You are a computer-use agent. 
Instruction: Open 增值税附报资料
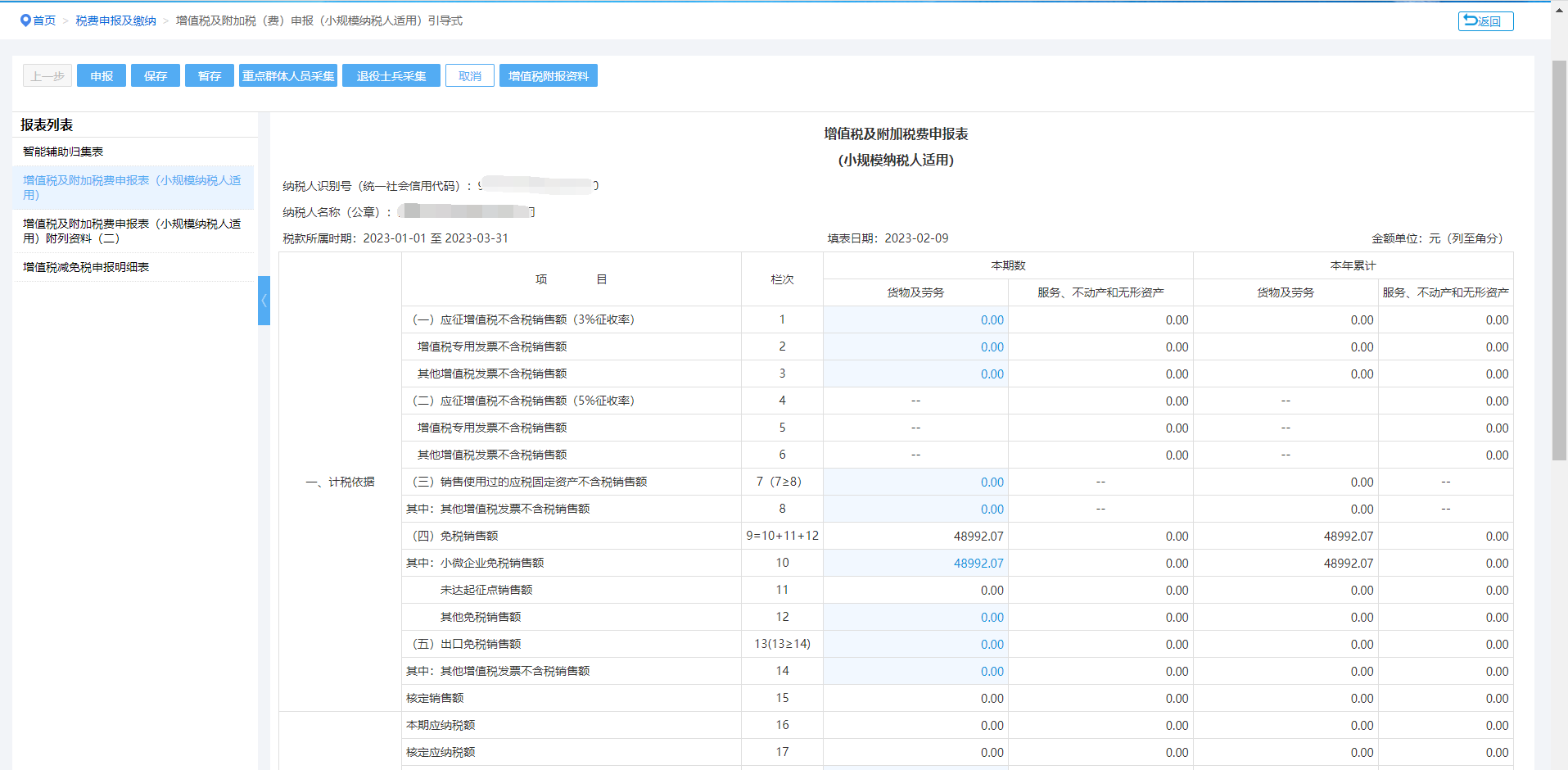[x=549, y=76]
